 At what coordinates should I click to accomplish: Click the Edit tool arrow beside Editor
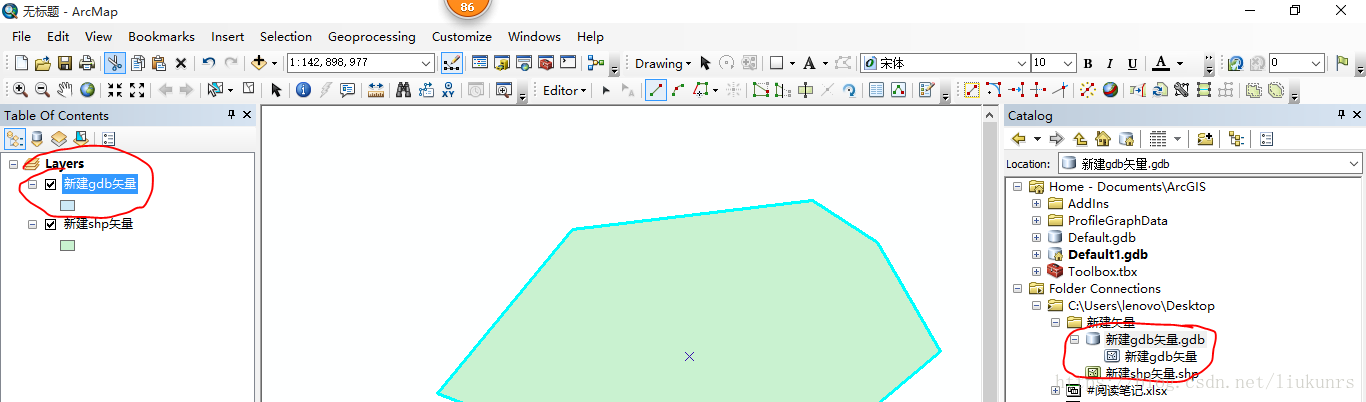[x=606, y=90]
